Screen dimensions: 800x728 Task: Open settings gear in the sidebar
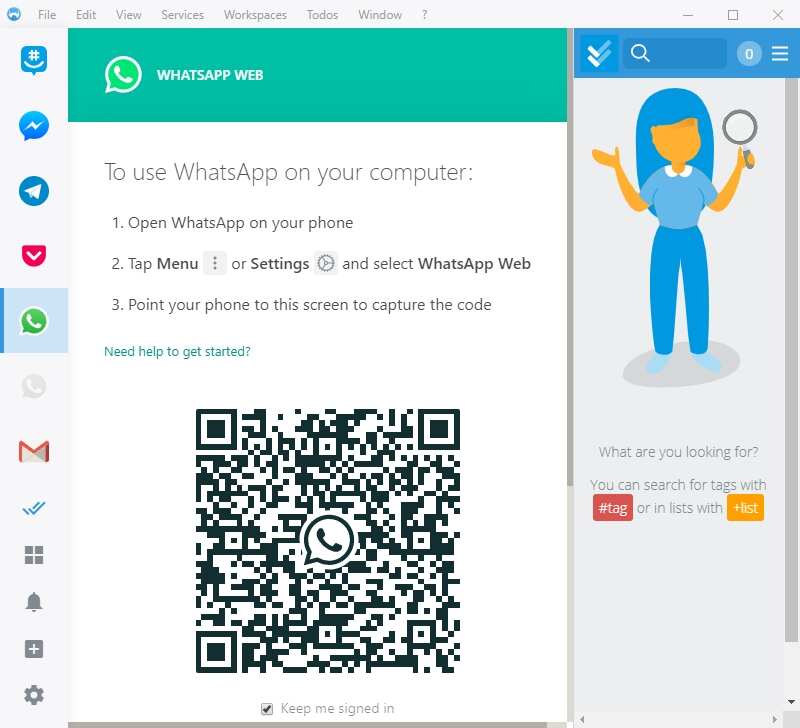click(x=33, y=695)
